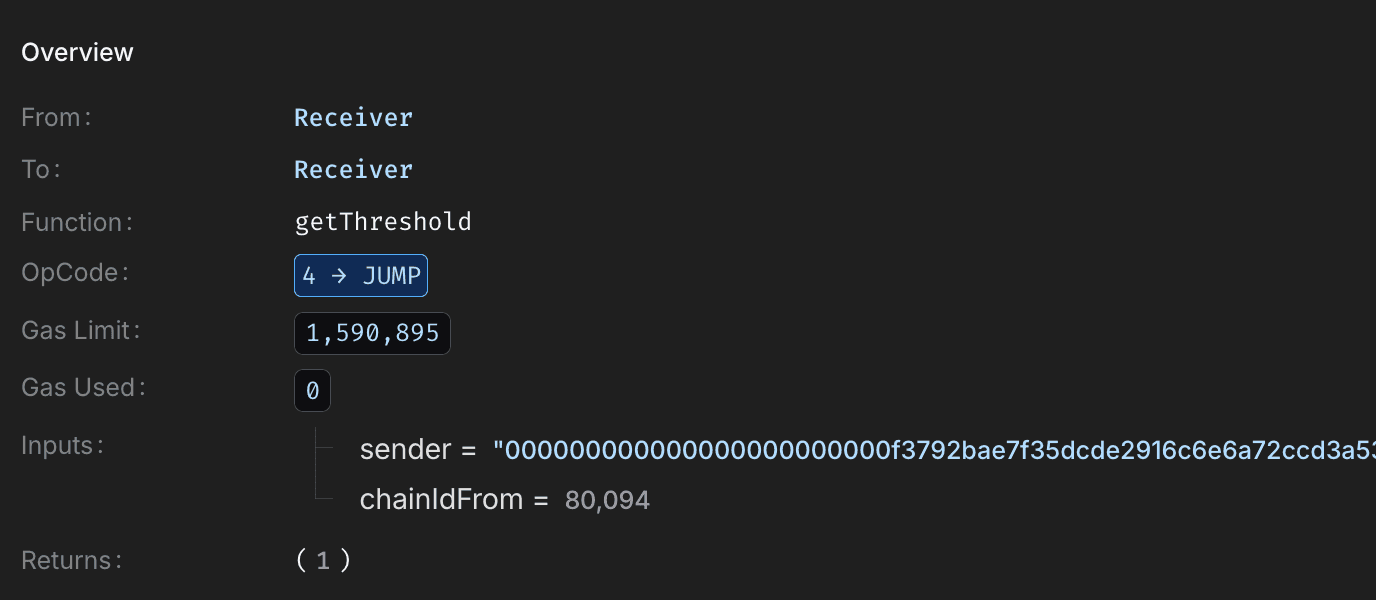
Task: Click the Function row label
Action: click(x=76, y=222)
